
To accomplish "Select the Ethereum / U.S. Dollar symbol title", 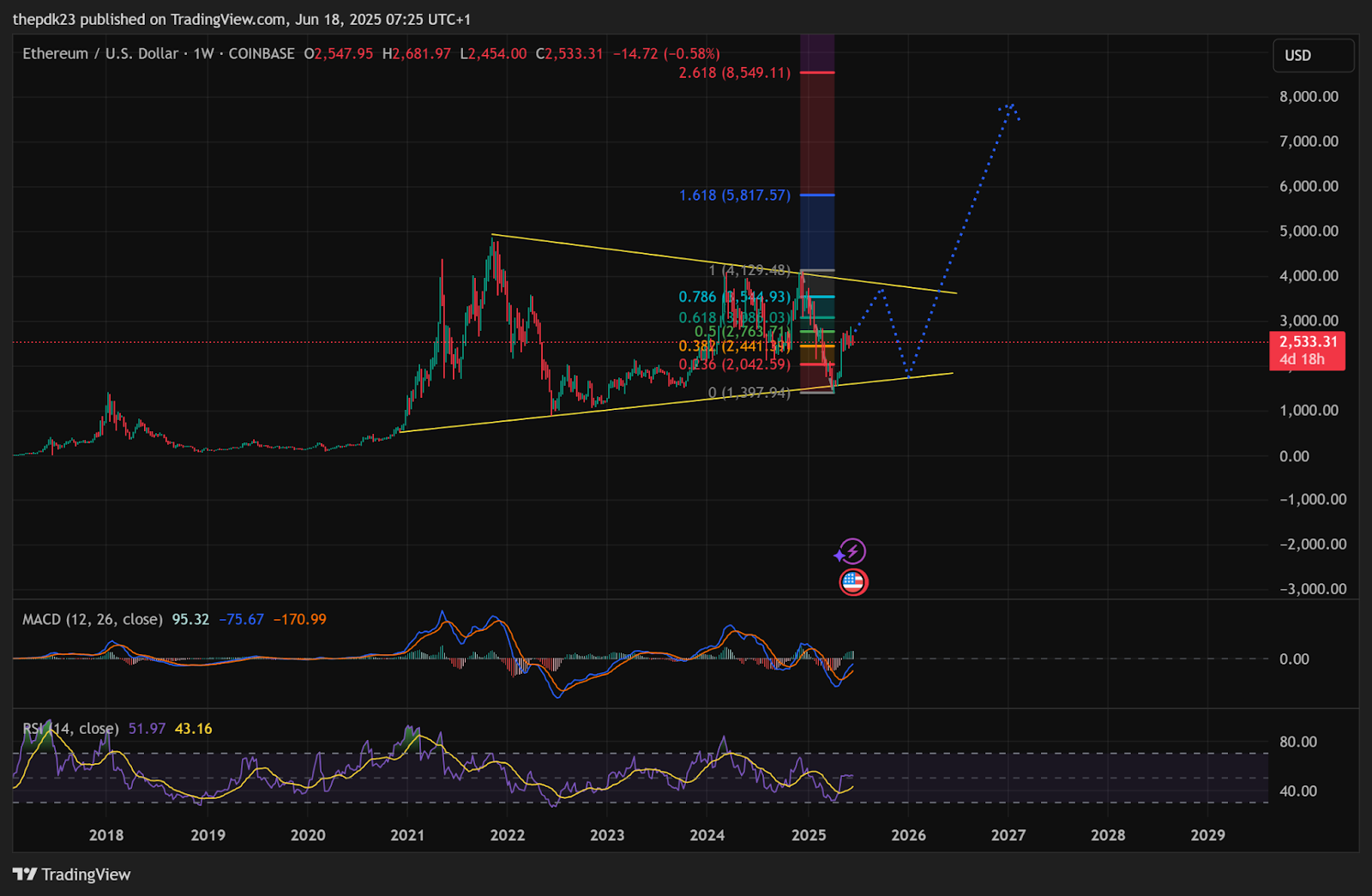I will (x=100, y=53).
